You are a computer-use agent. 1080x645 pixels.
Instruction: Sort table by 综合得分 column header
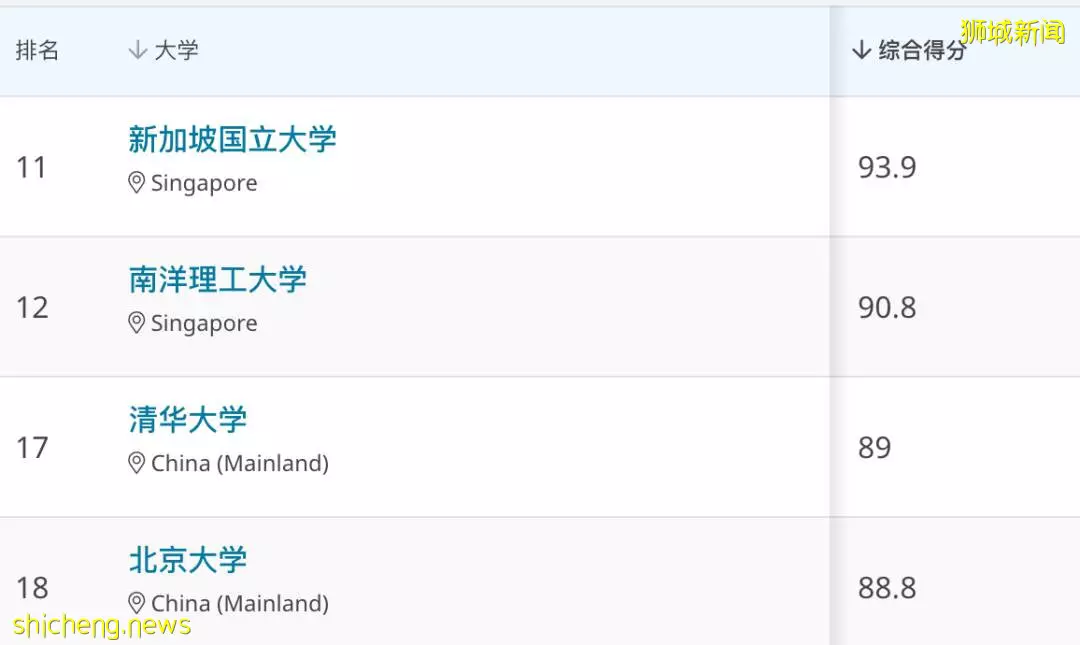point(922,50)
